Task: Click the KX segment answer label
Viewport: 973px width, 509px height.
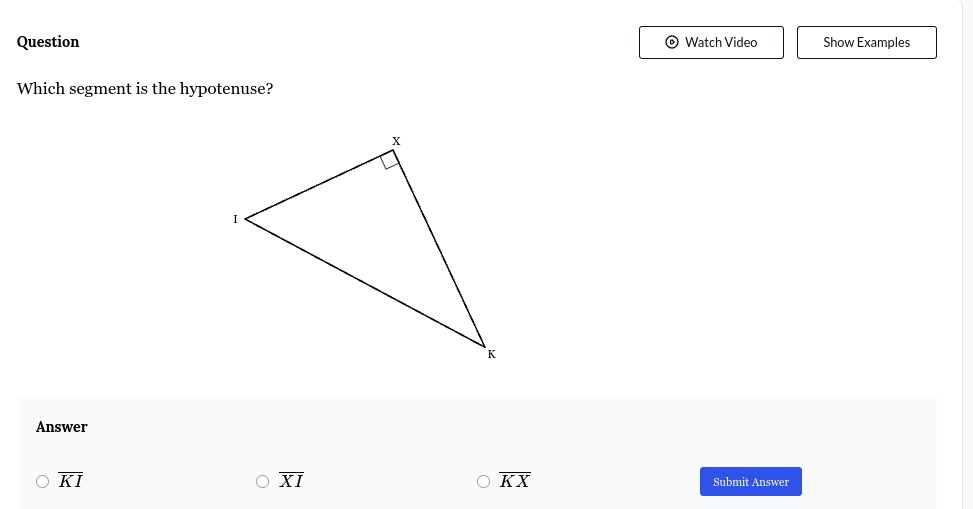Action: click(x=514, y=480)
